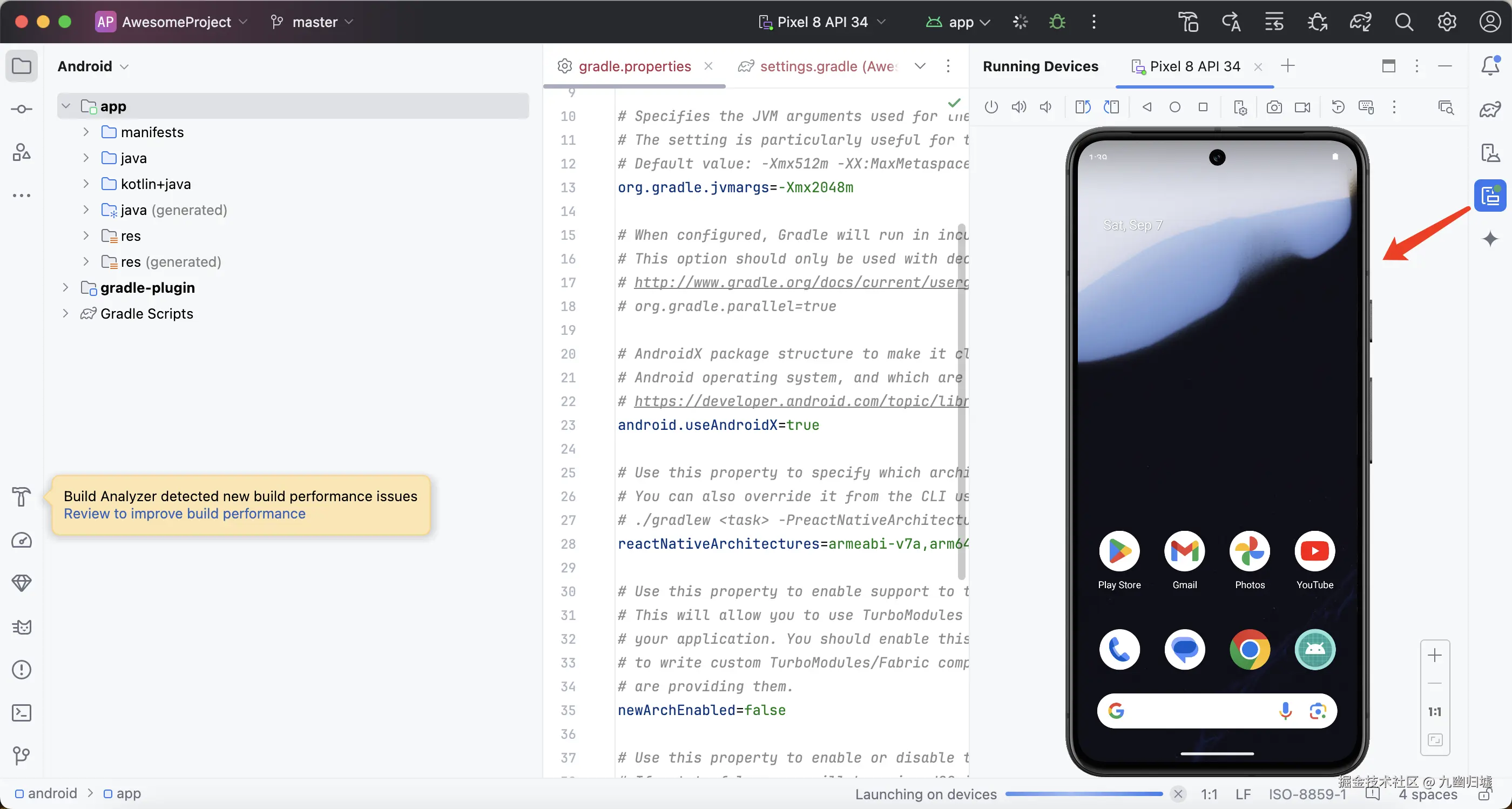Open the Build hammer tool window

coord(22,497)
